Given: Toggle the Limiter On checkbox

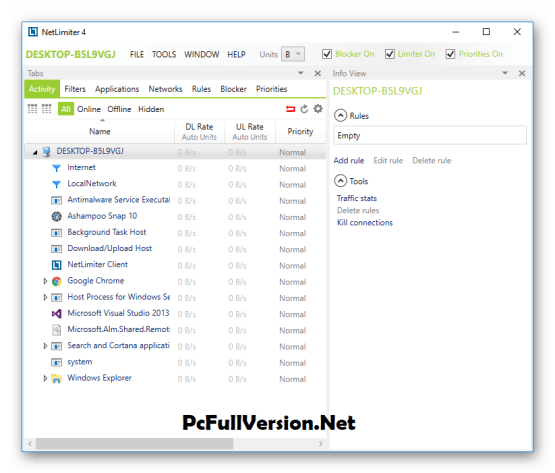Looking at the screenshot, I should [389, 54].
